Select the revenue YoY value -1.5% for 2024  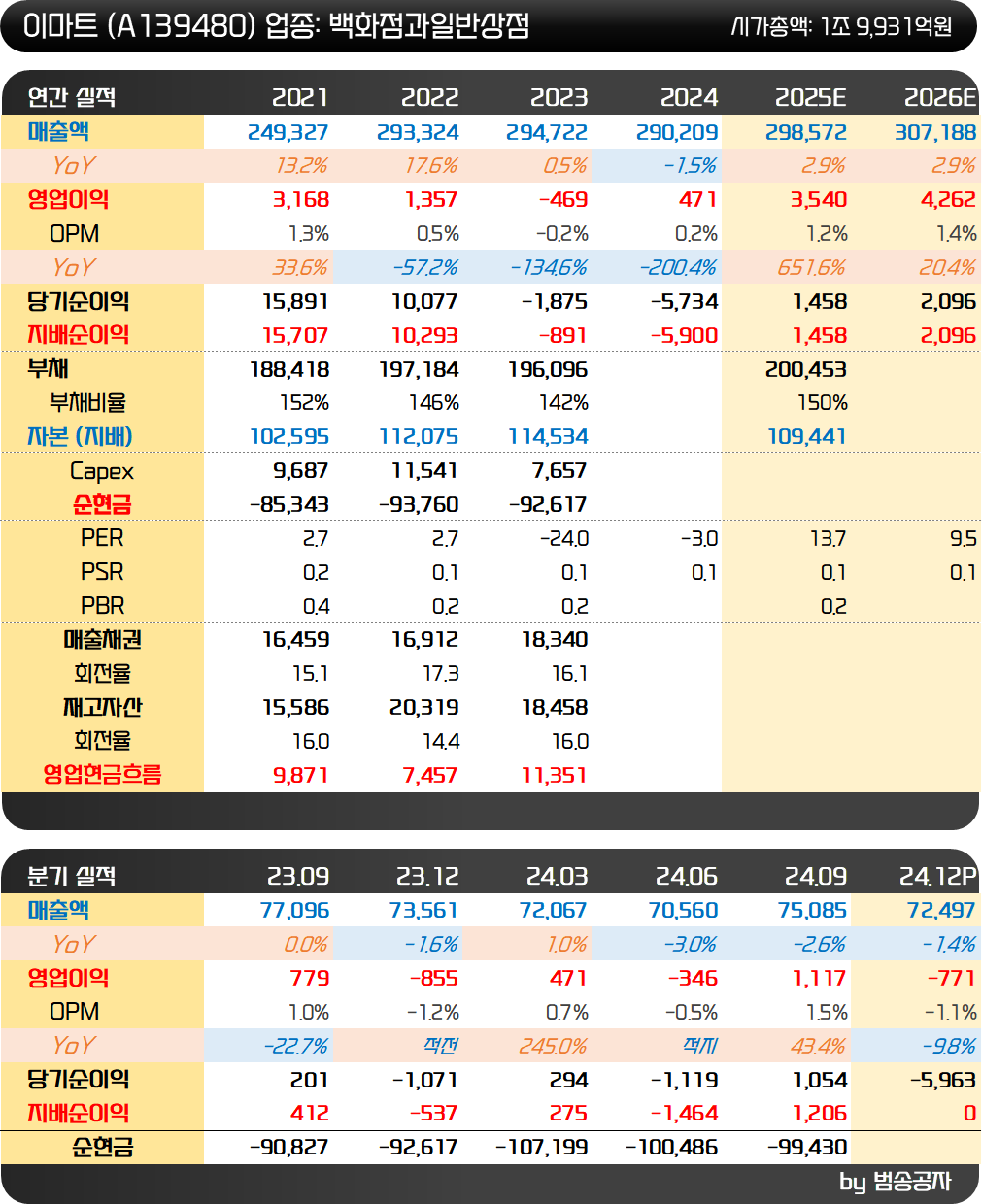coord(690,166)
